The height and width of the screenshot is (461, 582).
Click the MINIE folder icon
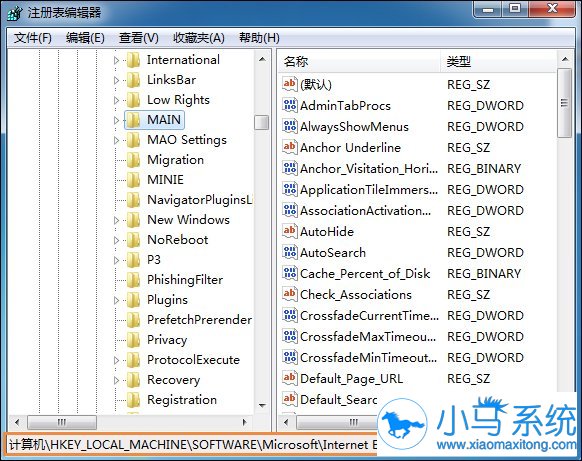tap(133, 180)
